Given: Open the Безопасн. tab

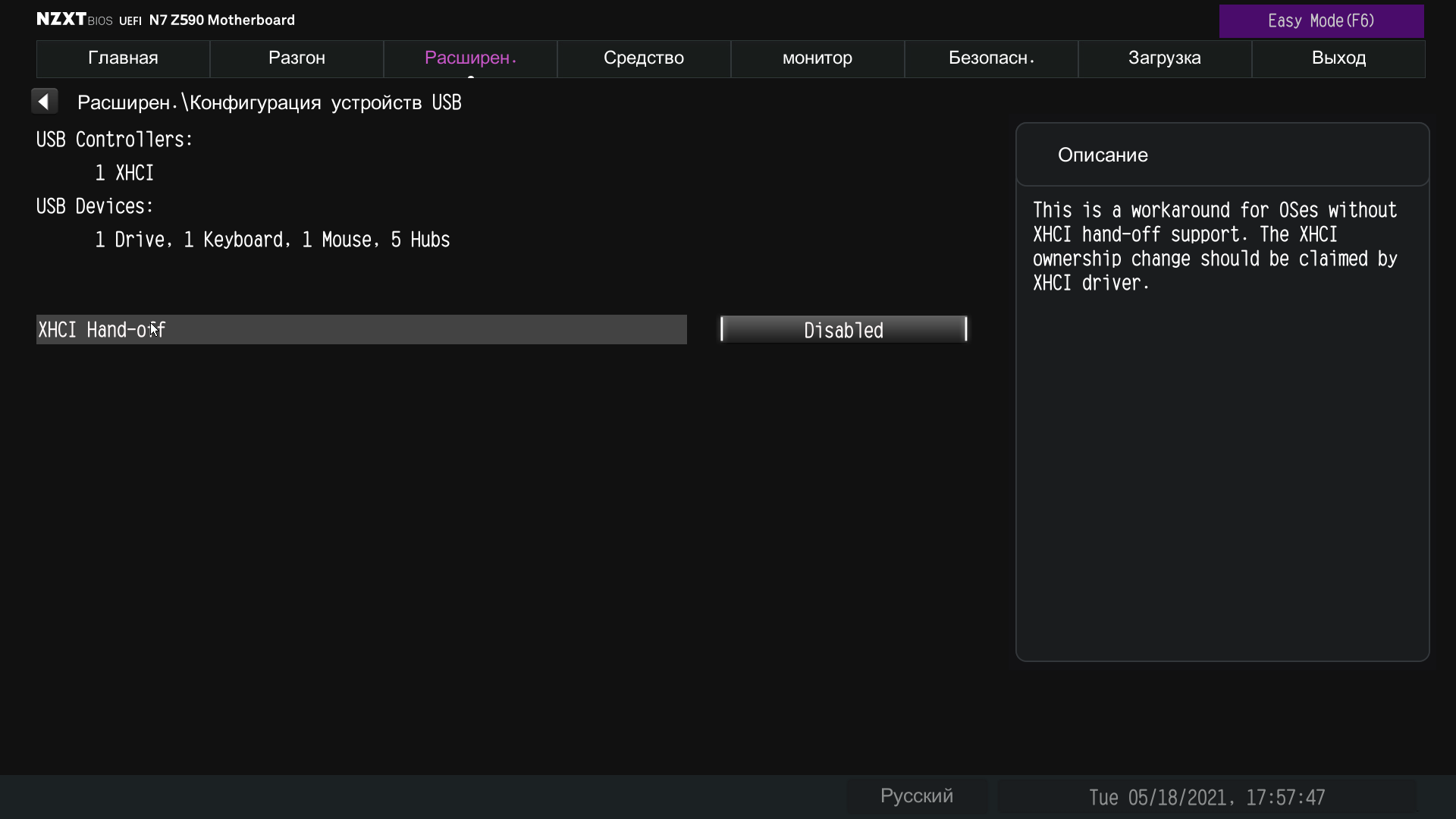Looking at the screenshot, I should click(x=991, y=58).
